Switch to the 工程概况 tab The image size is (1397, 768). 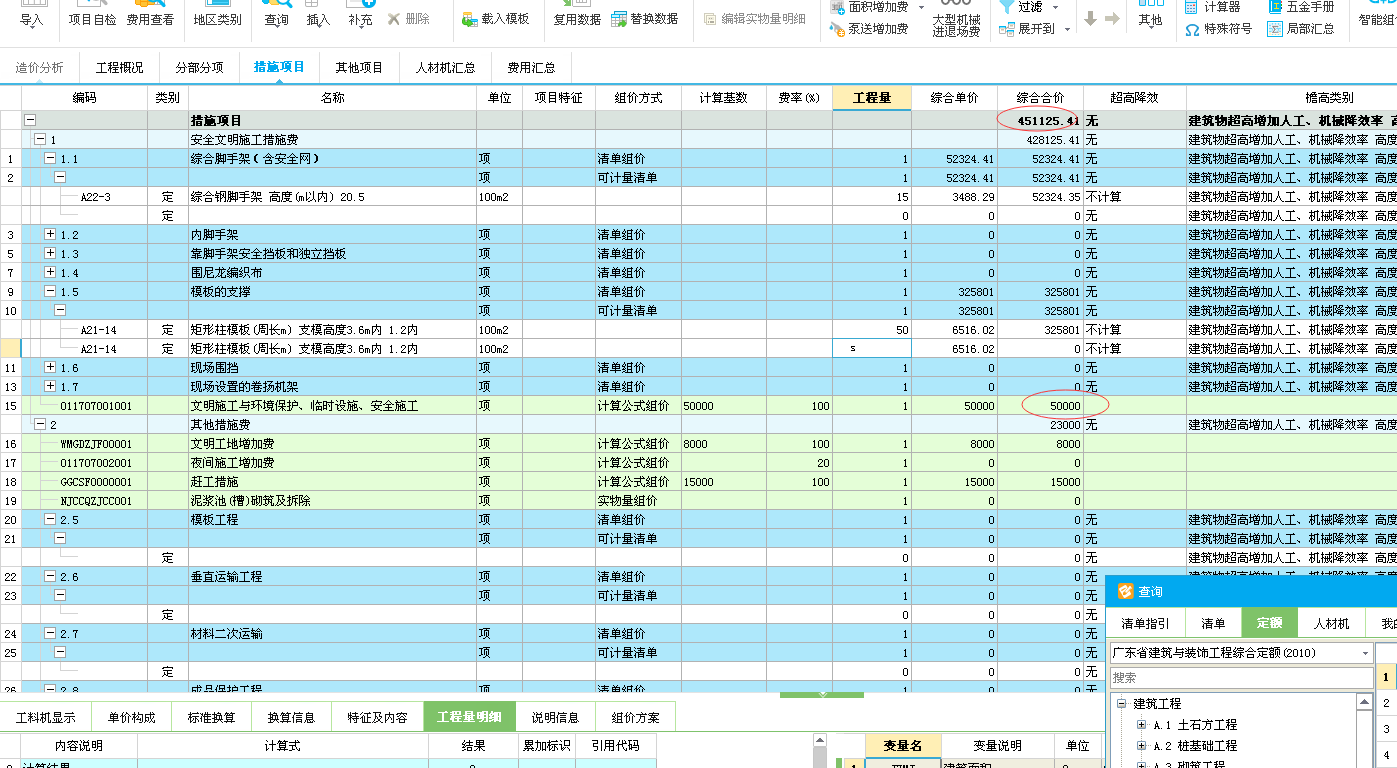tap(120, 67)
